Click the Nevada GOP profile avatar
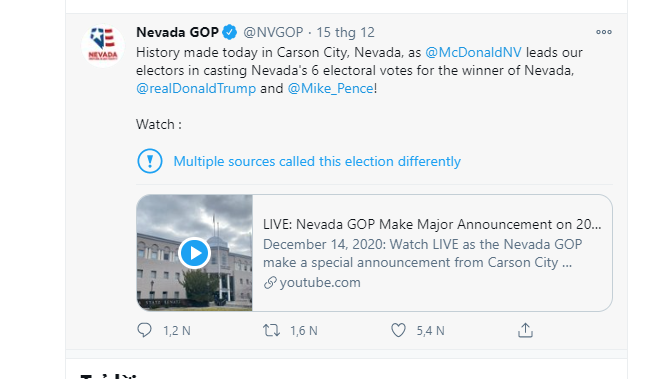This screenshot has width=650, height=379. 103,45
